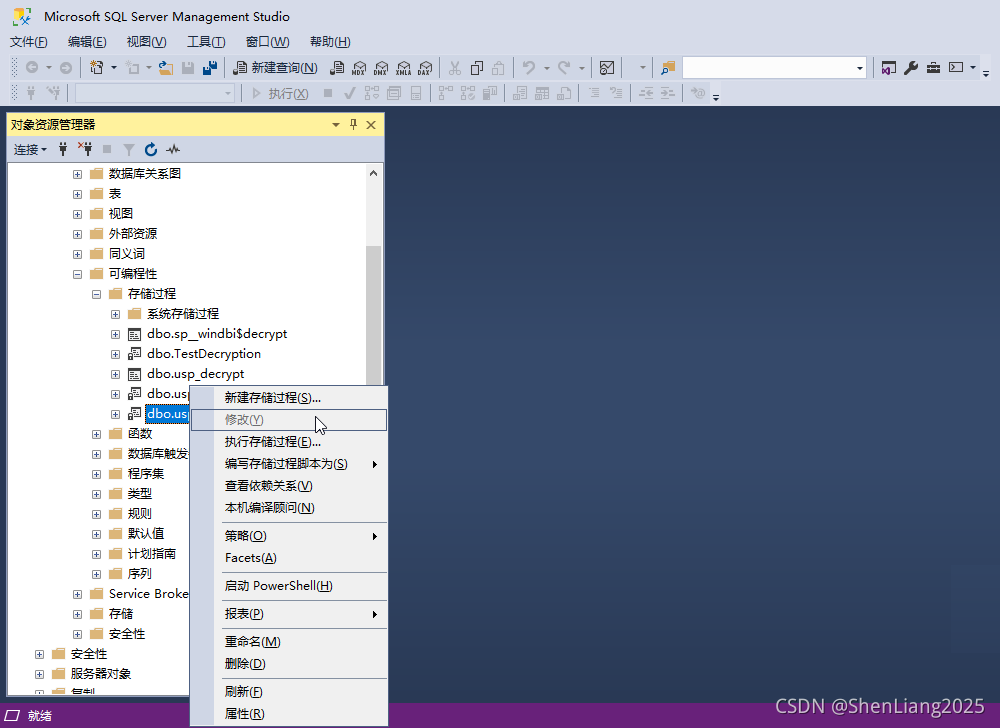Screen dimensions: 1000x728
Task: Open the 视图 menu
Action: (145, 41)
